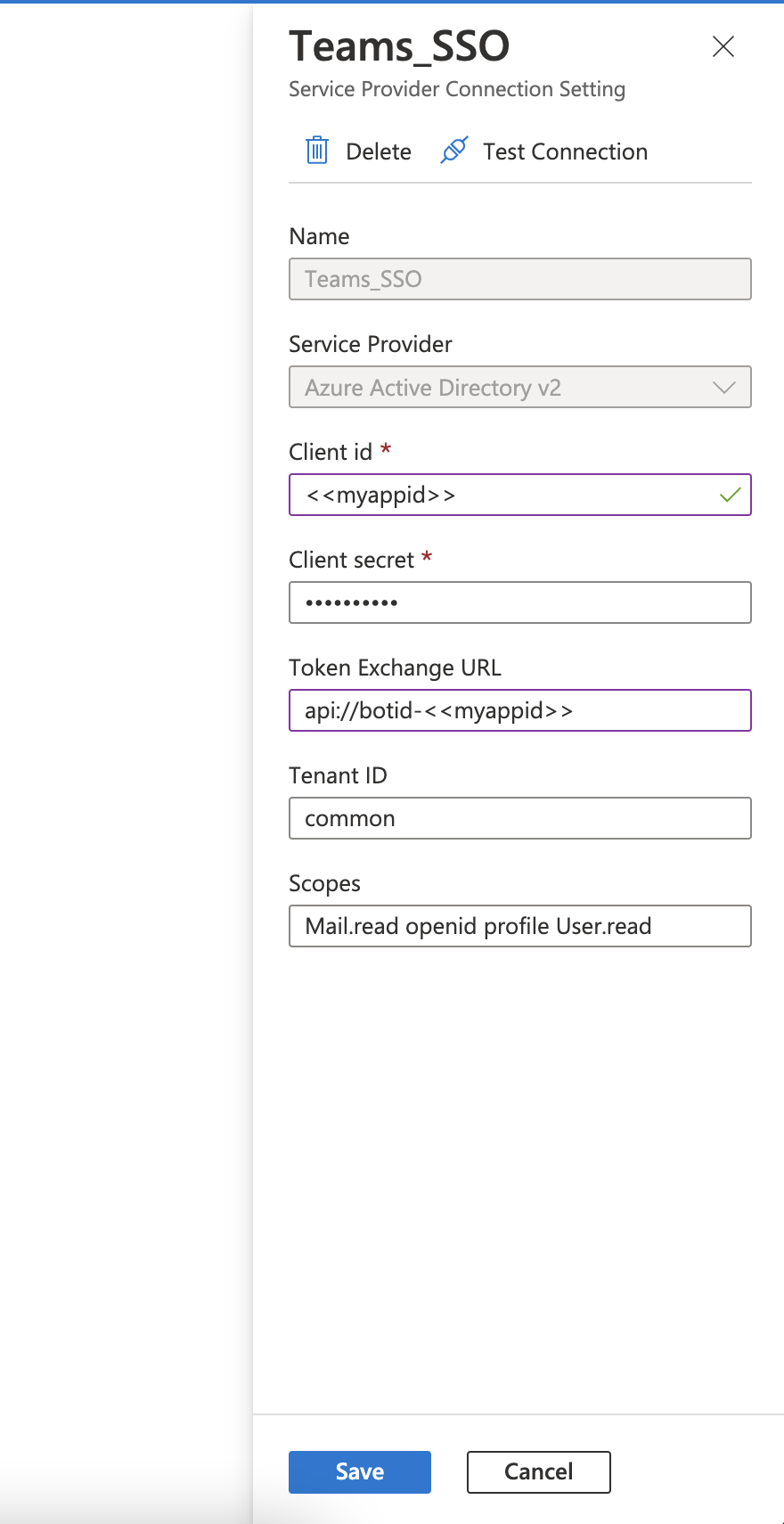Click the Service Provider Connection Setting subtitle
Viewport: 784px width, 1524px height.
(x=457, y=89)
